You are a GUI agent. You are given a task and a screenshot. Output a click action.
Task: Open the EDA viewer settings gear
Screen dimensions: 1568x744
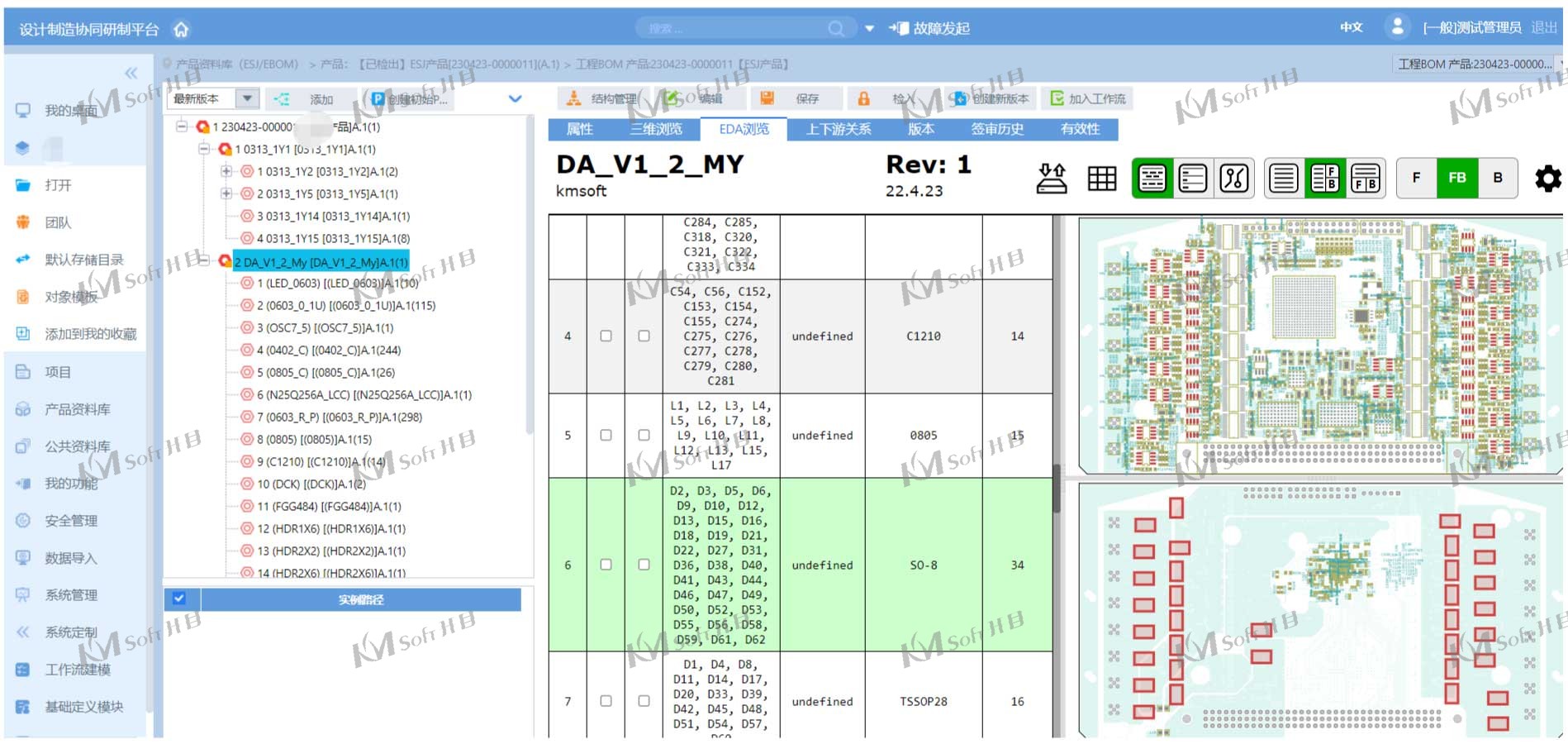(1548, 178)
